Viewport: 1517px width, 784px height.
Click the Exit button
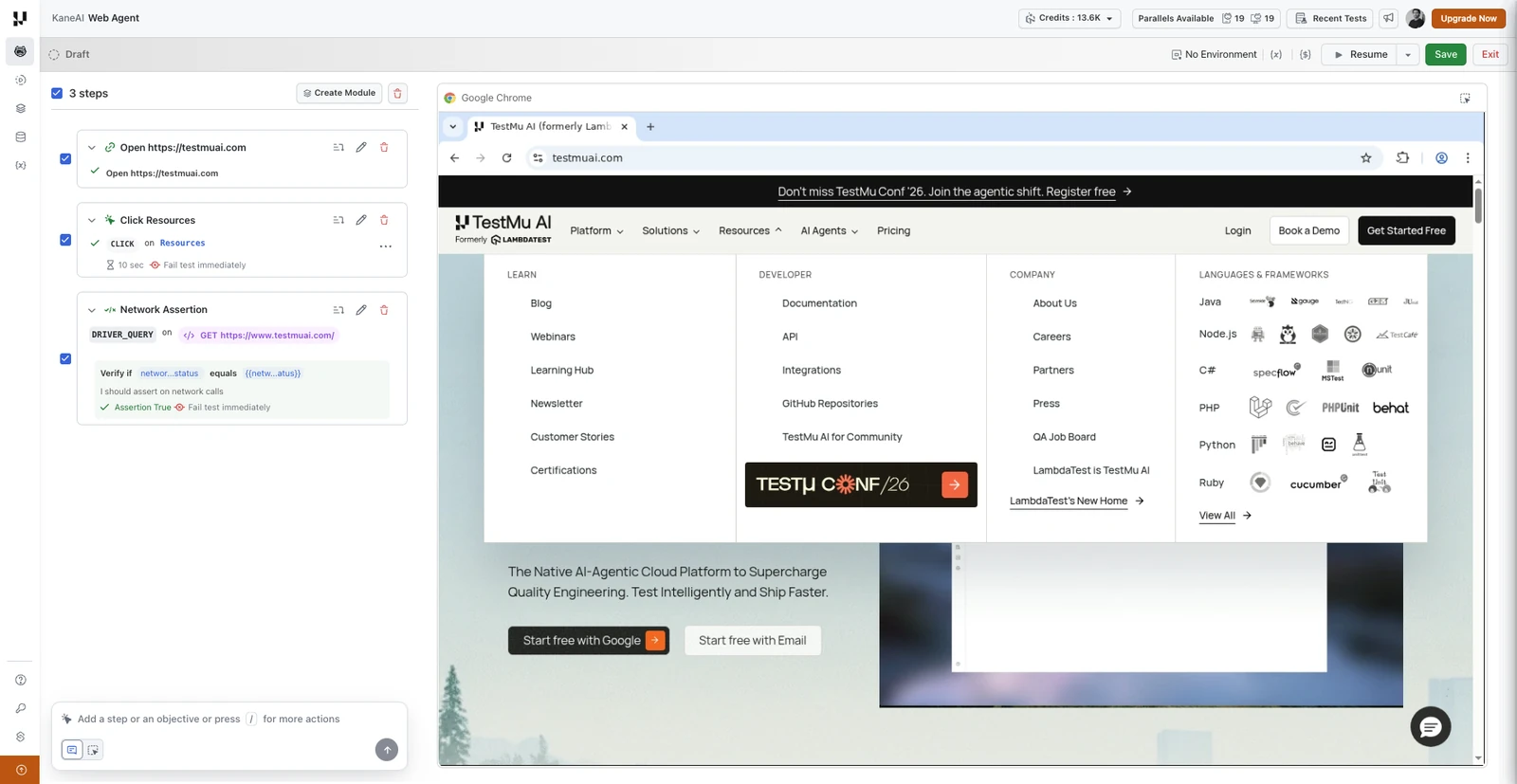click(x=1490, y=55)
